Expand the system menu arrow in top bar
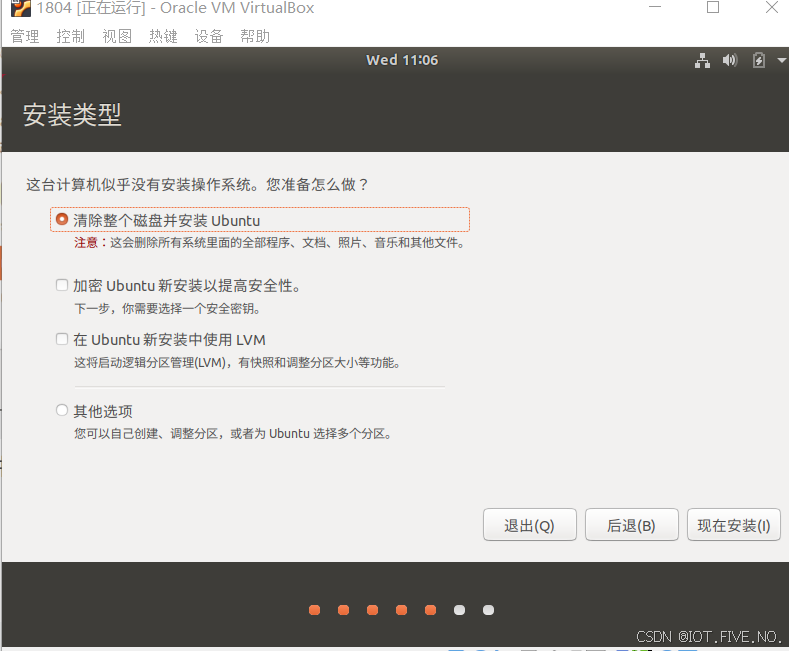 [x=781, y=60]
